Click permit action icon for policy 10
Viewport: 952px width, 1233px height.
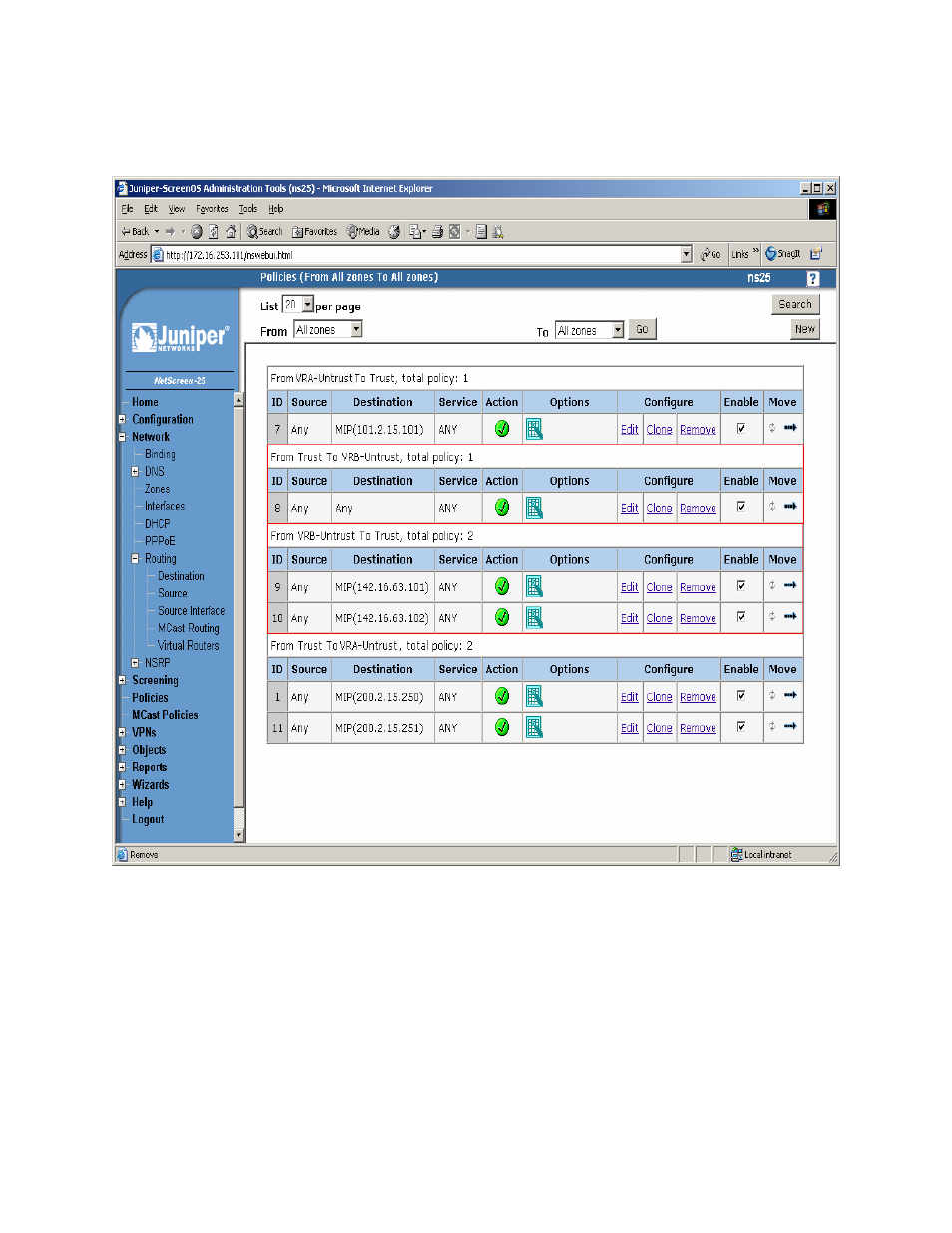[502, 618]
